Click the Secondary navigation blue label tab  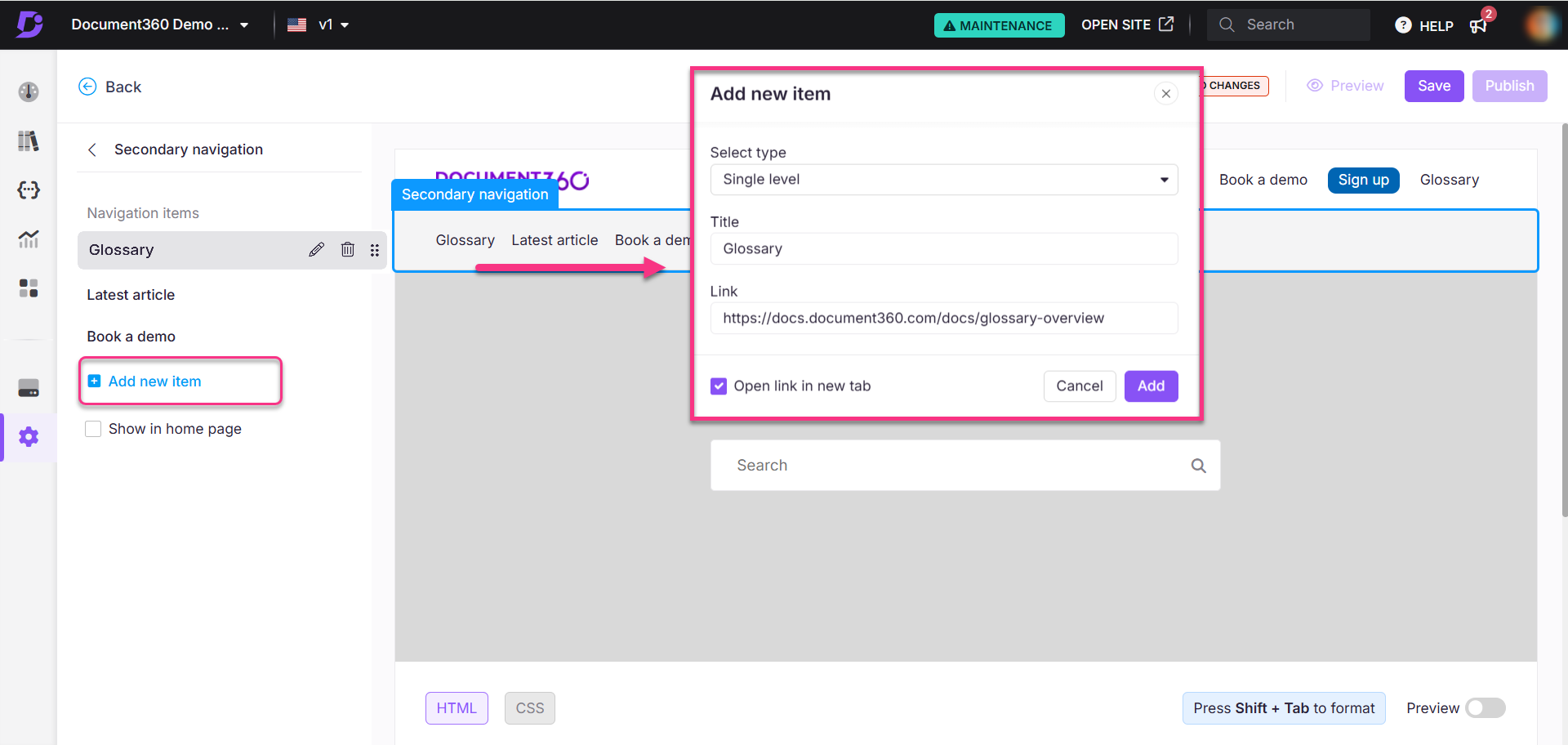pyautogui.click(x=475, y=194)
